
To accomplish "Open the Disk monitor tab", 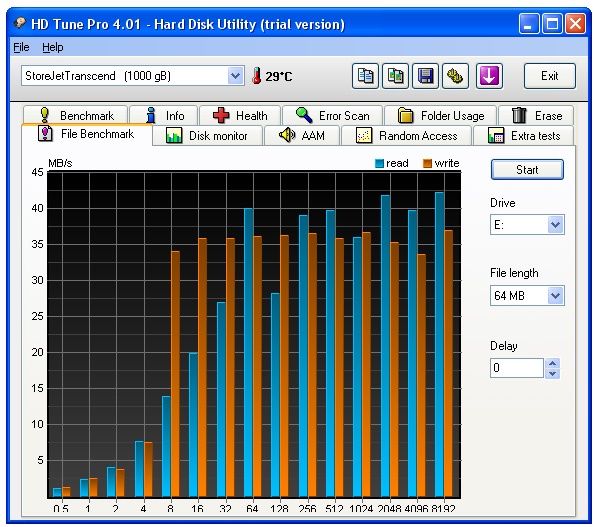I will pos(207,135).
